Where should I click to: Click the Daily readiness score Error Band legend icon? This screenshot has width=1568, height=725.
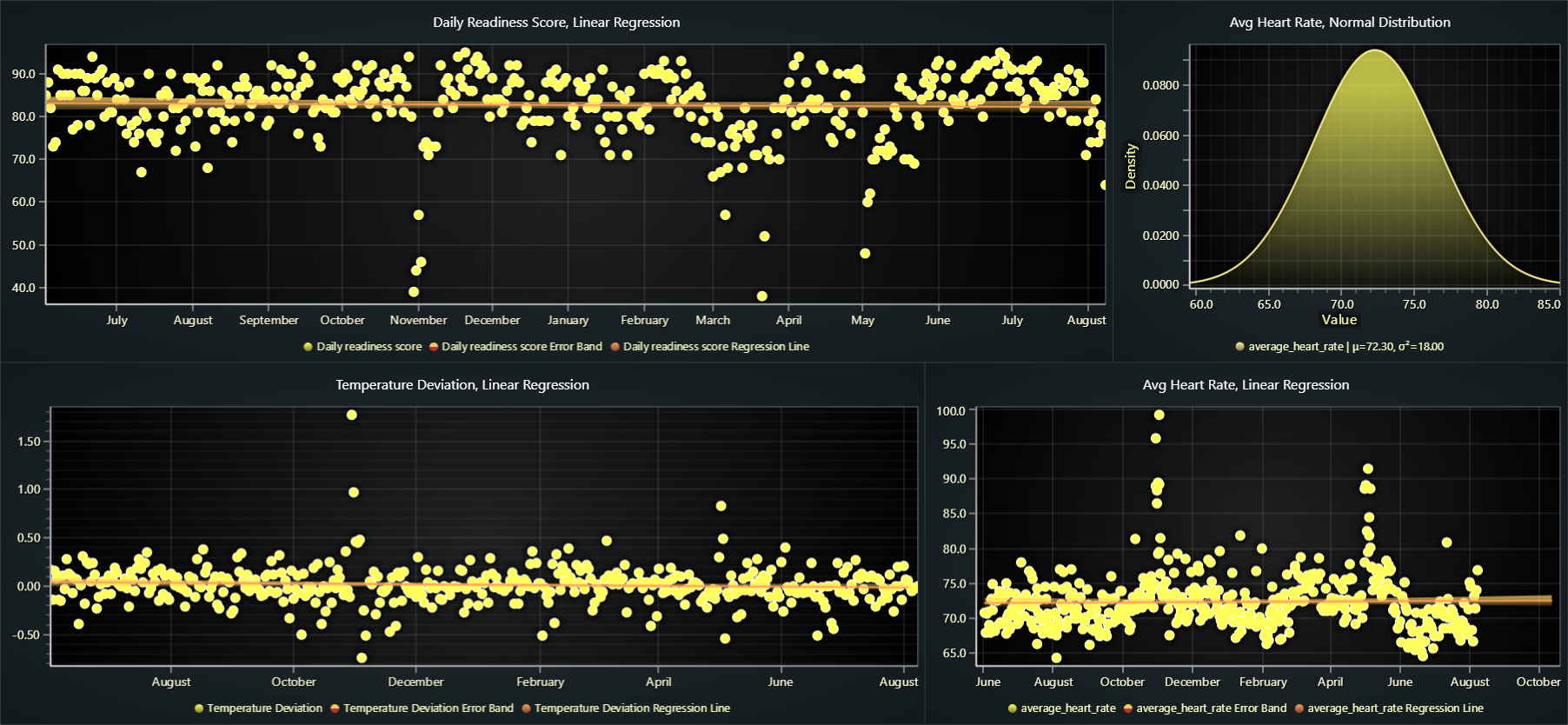(x=433, y=347)
